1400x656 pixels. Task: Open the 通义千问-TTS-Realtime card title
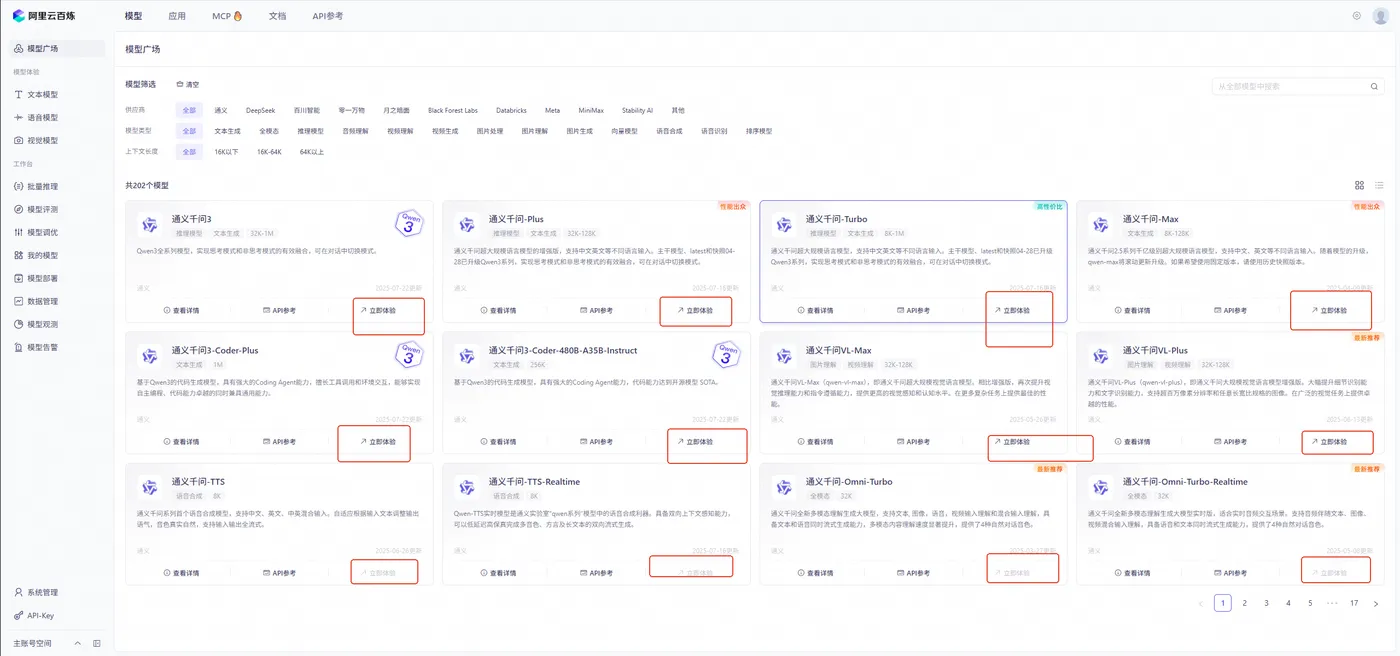click(x=534, y=482)
